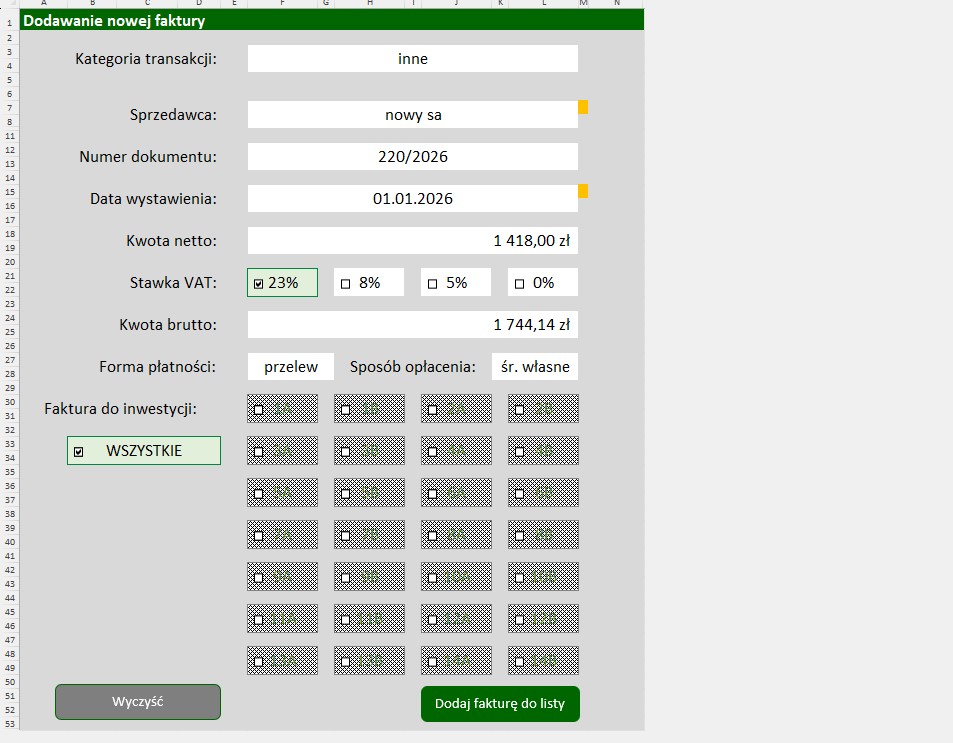
Task: Click the Kwota netto amount field
Action: tap(412, 241)
